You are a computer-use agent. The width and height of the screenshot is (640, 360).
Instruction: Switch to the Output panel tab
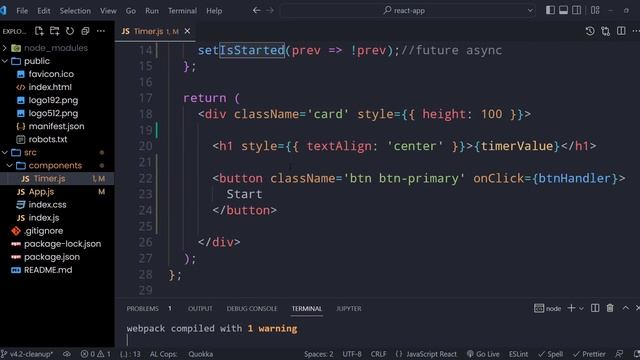click(200, 309)
